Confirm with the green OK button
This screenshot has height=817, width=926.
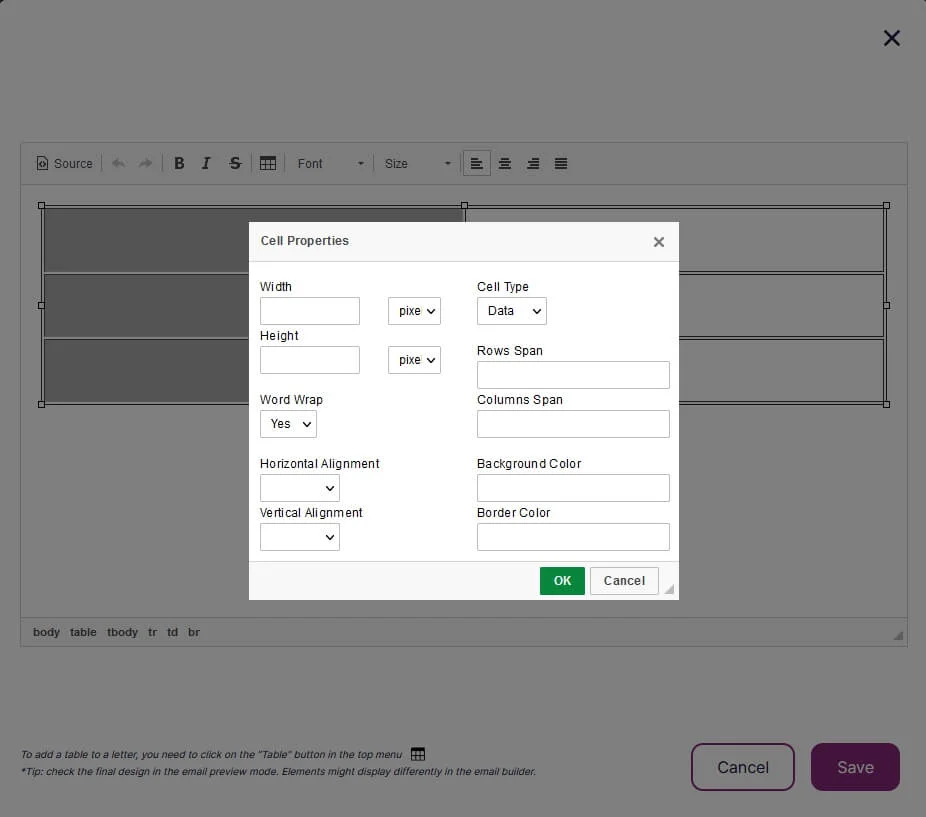click(x=562, y=581)
